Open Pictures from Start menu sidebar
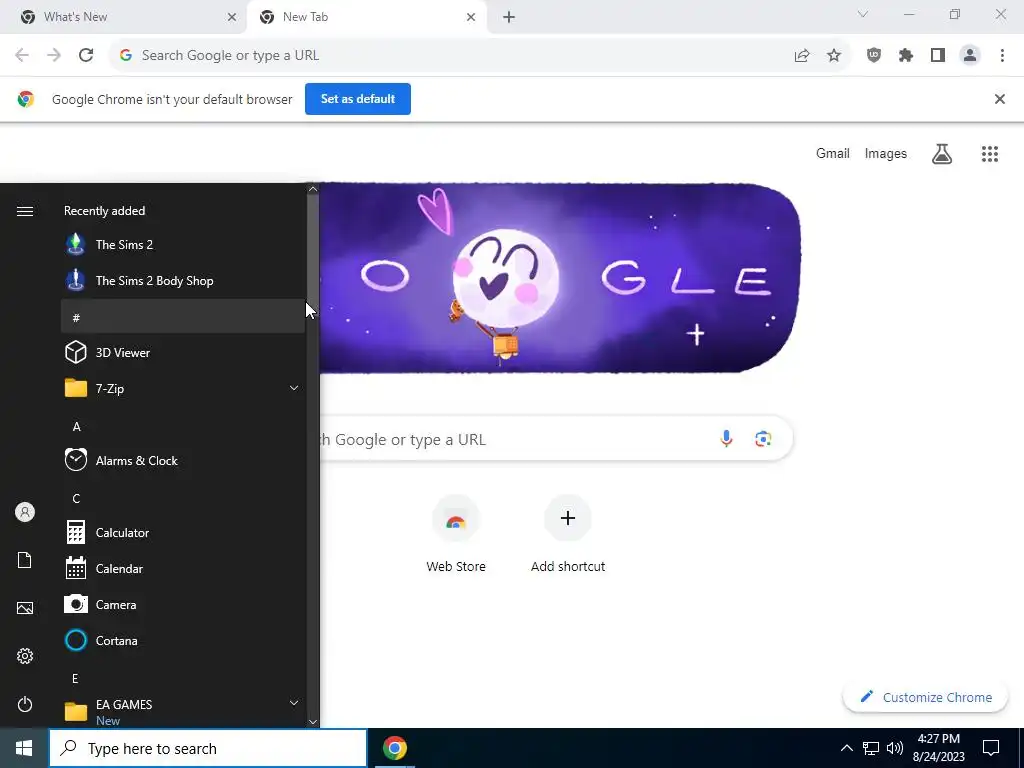This screenshot has height=768, width=1024. point(25,608)
